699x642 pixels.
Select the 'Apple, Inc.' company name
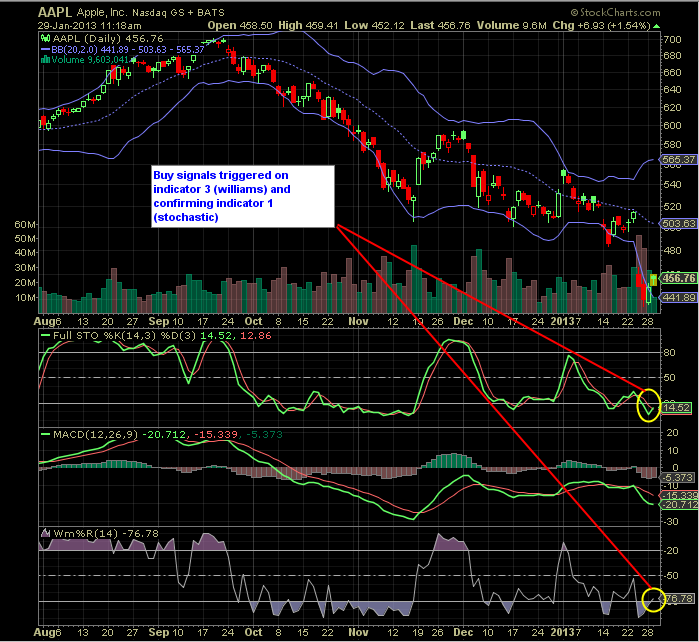point(102,12)
